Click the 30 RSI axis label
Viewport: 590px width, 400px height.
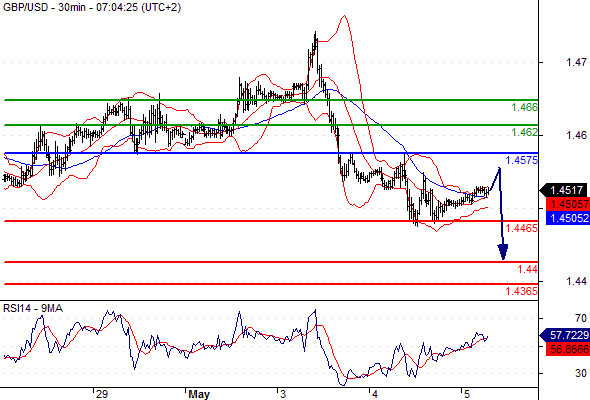pyautogui.click(x=581, y=373)
